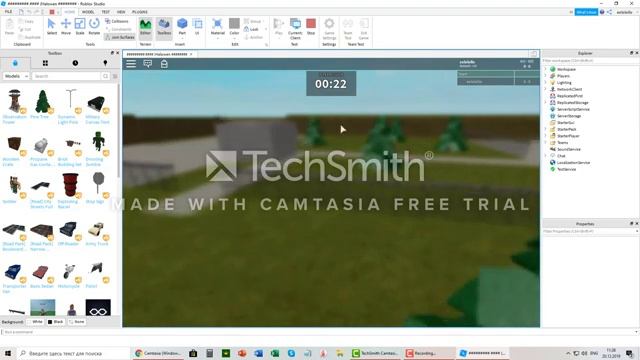The image size is (640, 360).
Task: Switch to the TEST ribbon tab
Action: pyautogui.click(x=106, y=12)
